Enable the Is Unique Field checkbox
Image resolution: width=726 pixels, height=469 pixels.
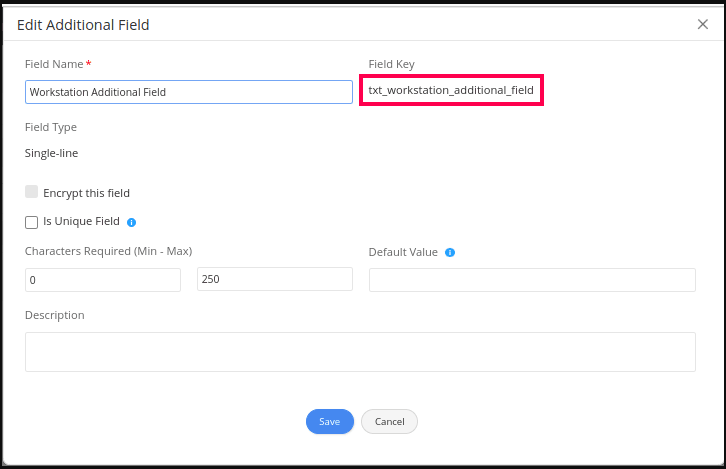coord(31,222)
